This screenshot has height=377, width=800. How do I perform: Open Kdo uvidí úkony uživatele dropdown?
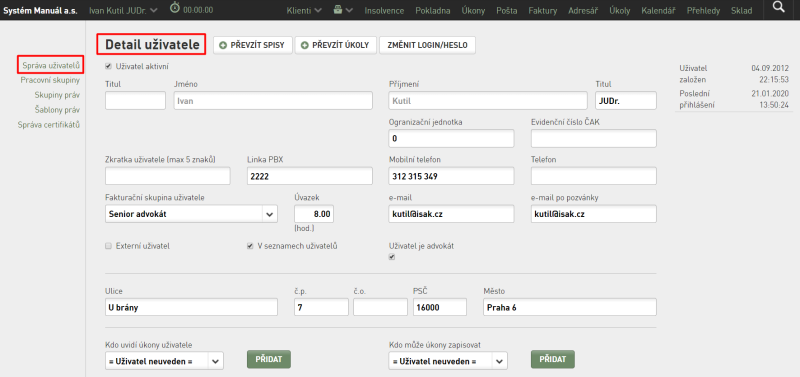point(164,361)
